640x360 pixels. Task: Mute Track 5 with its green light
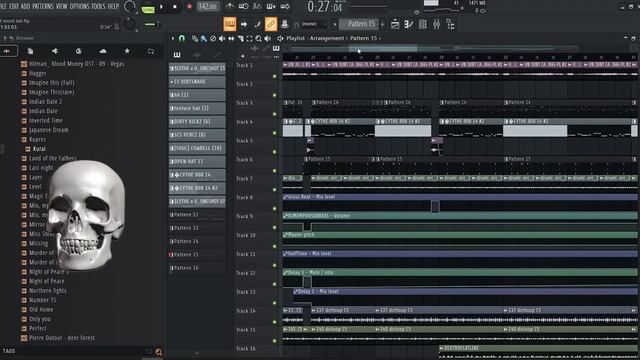click(x=274, y=152)
